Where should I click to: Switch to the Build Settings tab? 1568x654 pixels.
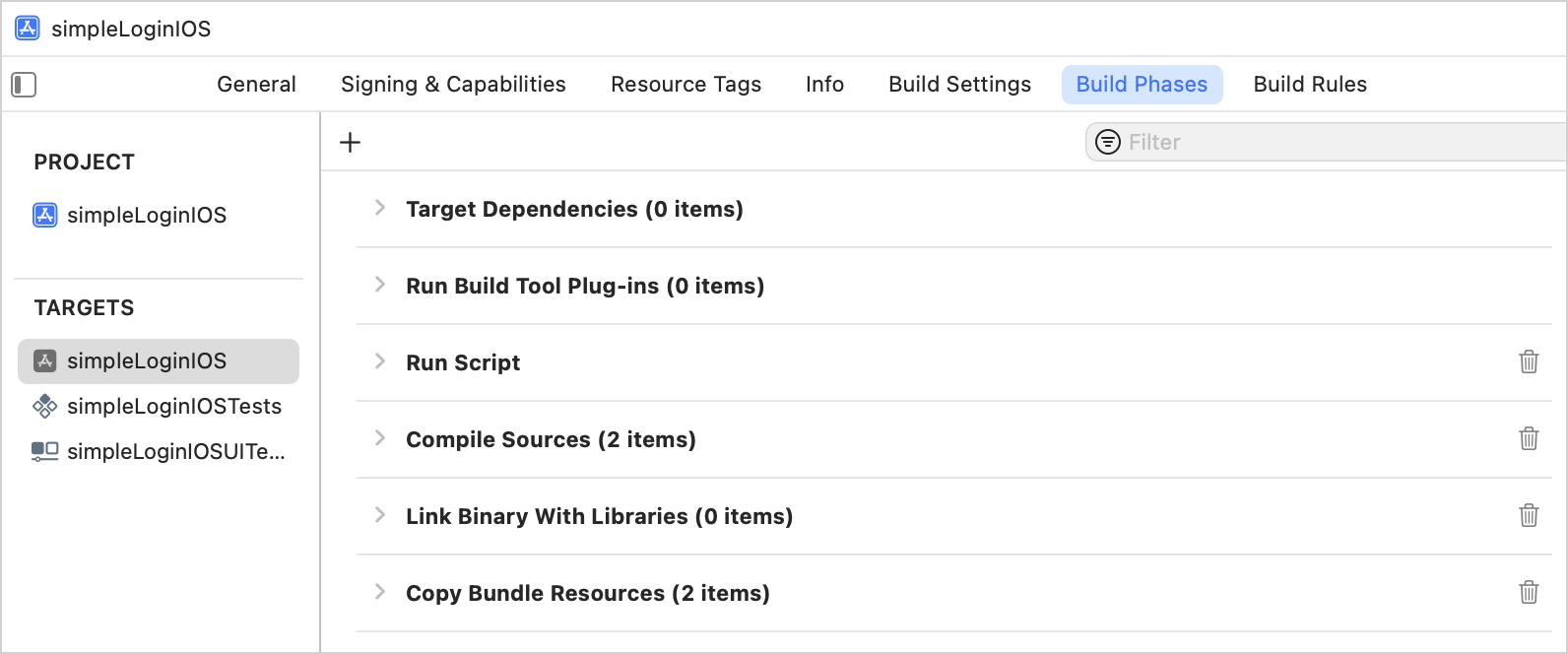(959, 85)
